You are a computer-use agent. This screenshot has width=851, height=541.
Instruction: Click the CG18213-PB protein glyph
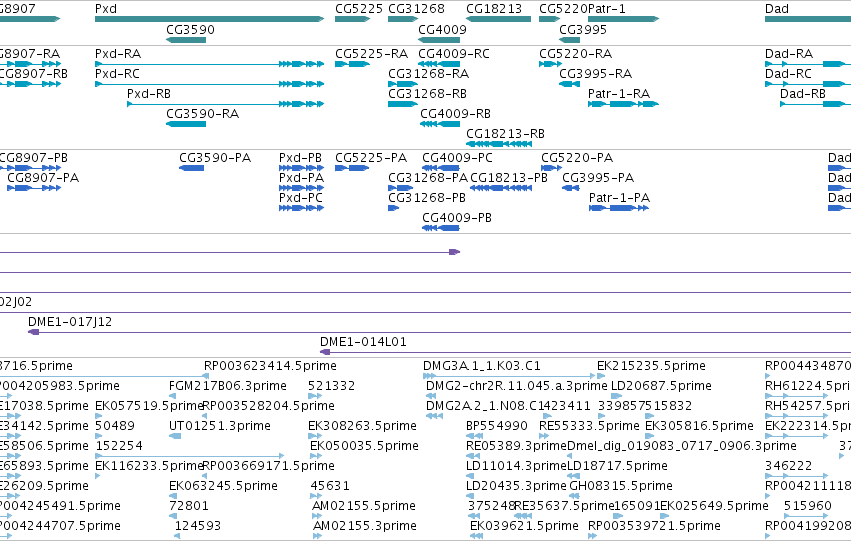(501, 188)
